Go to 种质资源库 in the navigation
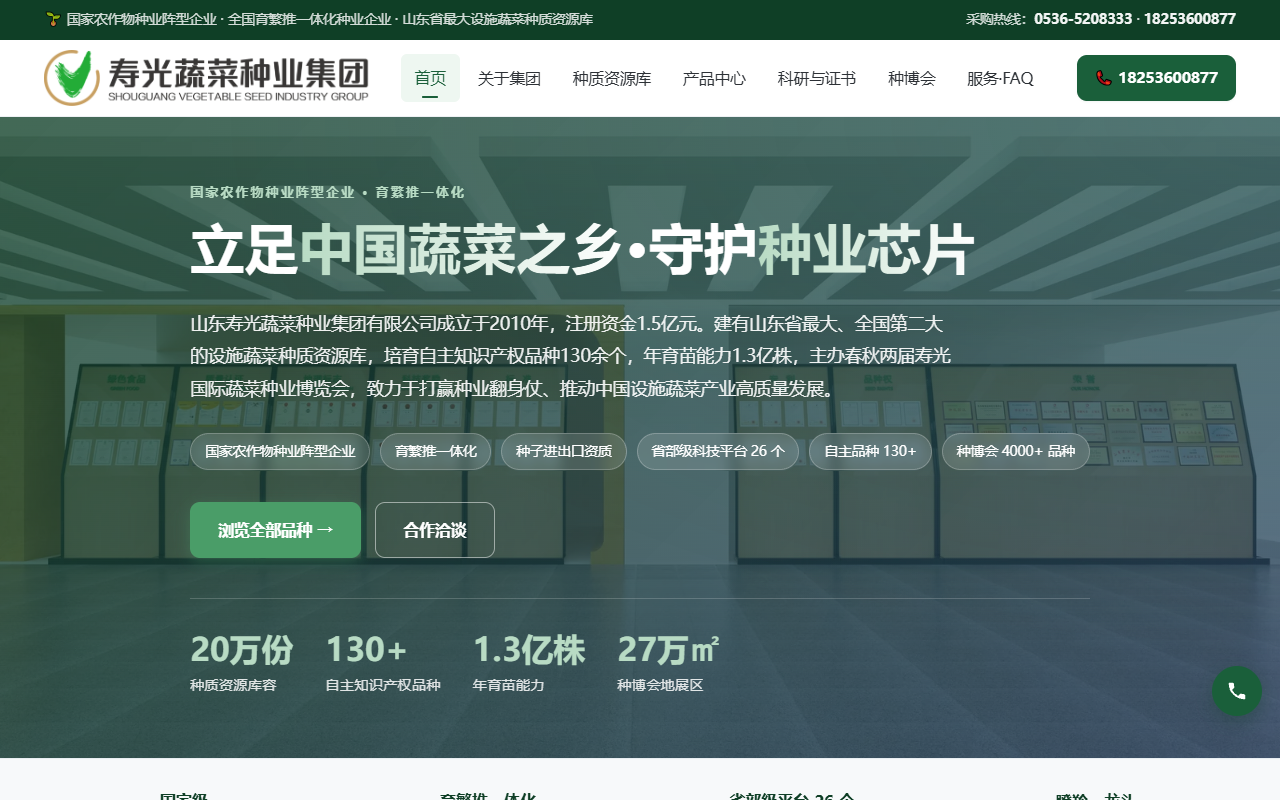This screenshot has width=1280, height=800. (x=612, y=78)
